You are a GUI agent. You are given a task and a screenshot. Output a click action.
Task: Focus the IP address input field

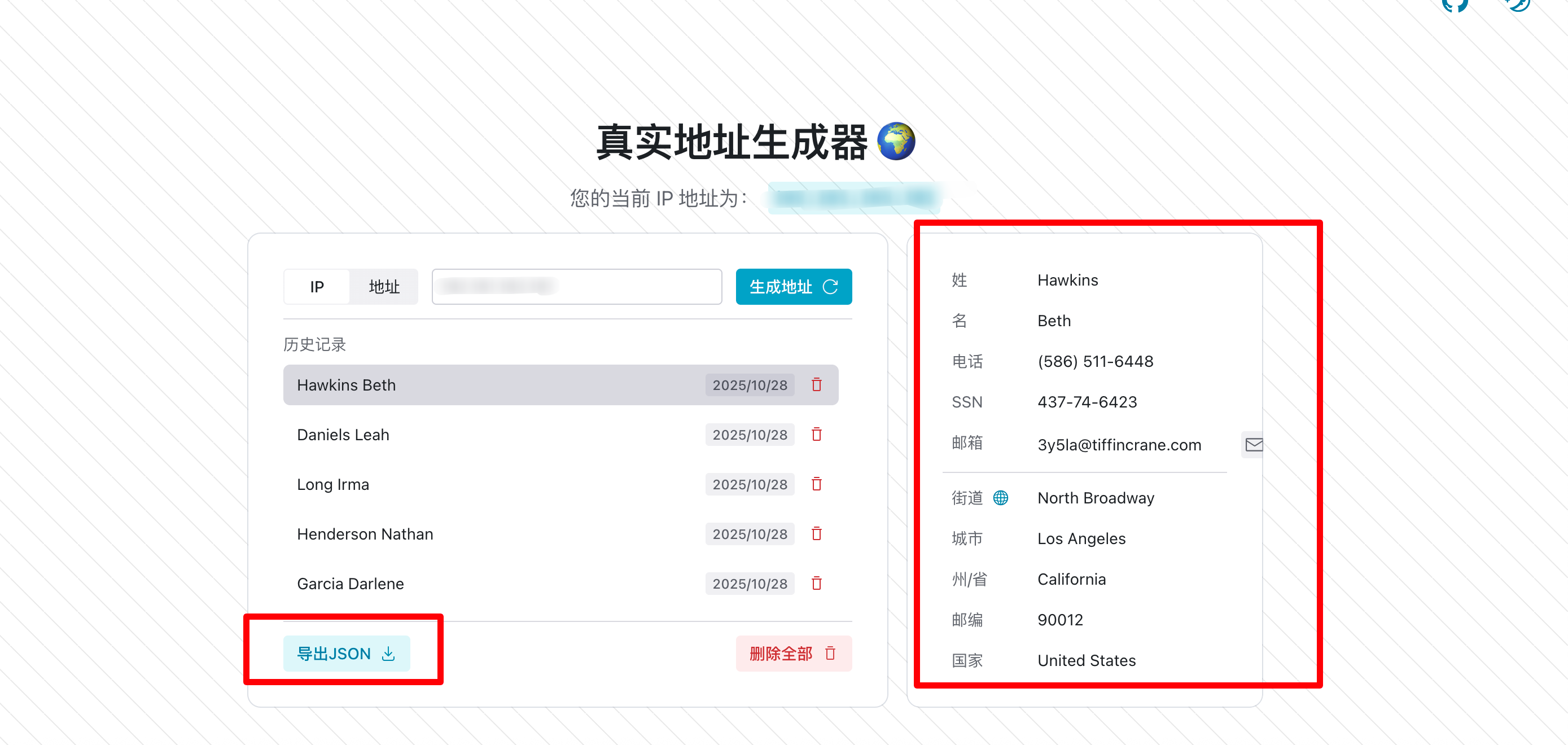point(576,287)
